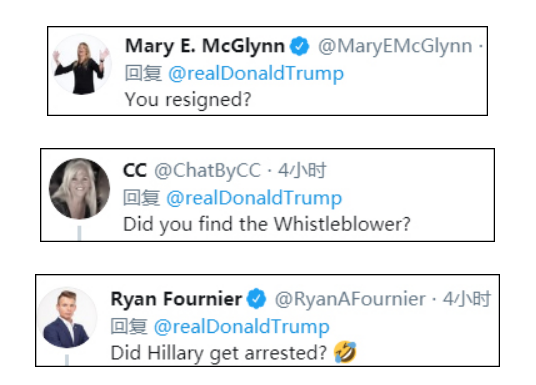This screenshot has height=385, width=536.
Task: Open @realDonaldTrump mention in Ryan's reply
Action: pos(242,327)
